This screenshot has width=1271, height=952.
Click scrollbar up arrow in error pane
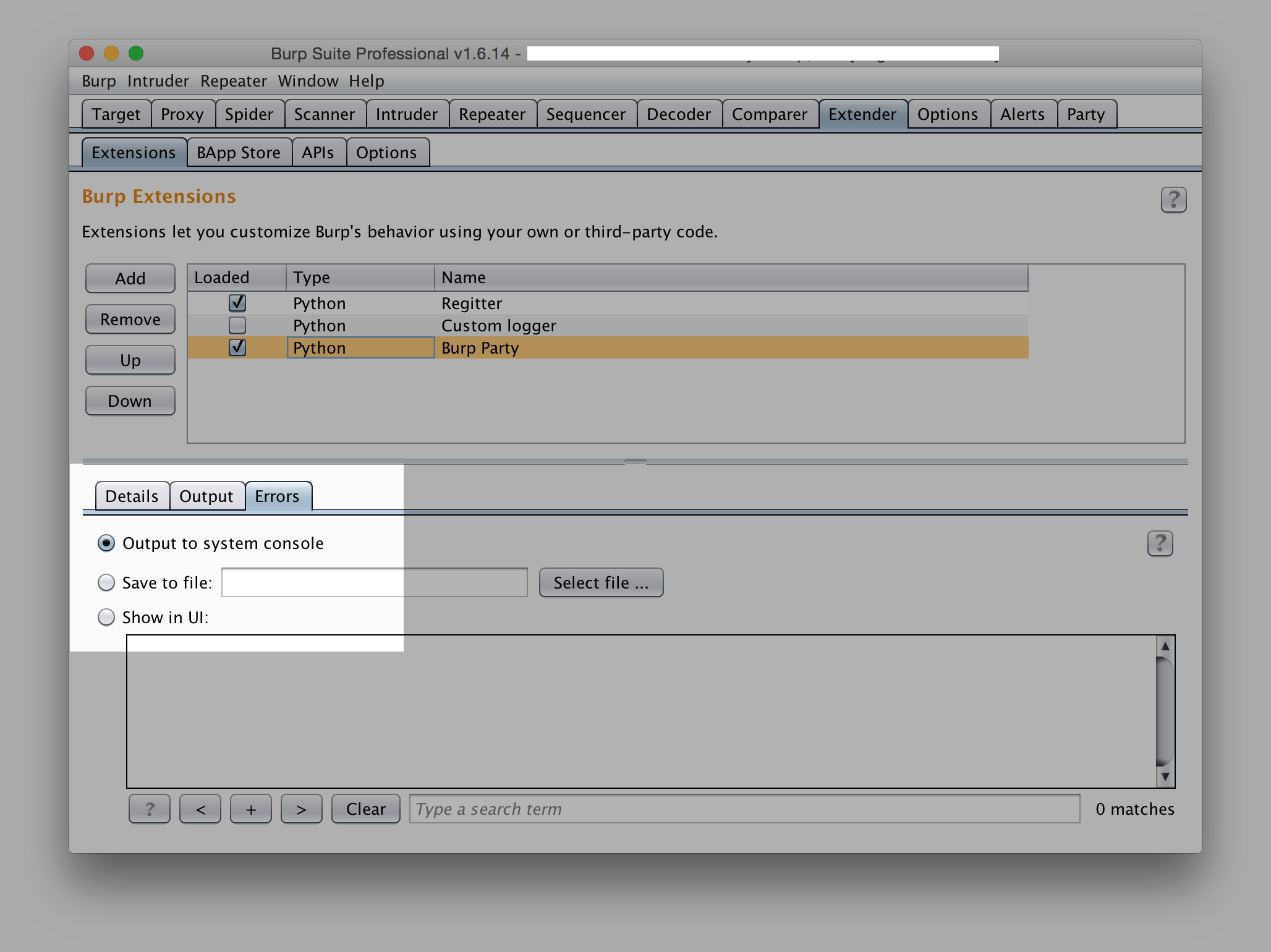click(1165, 647)
